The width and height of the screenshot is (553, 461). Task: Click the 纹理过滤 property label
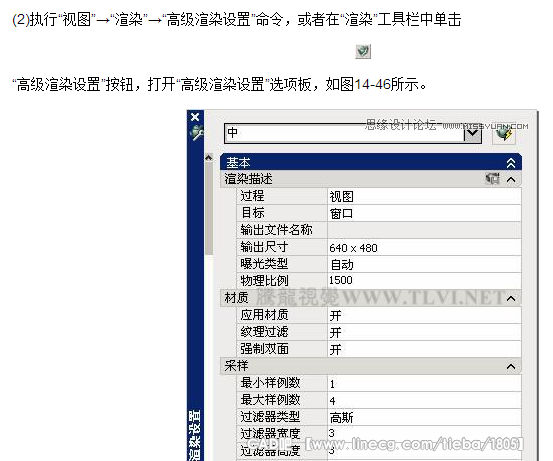tap(264, 332)
